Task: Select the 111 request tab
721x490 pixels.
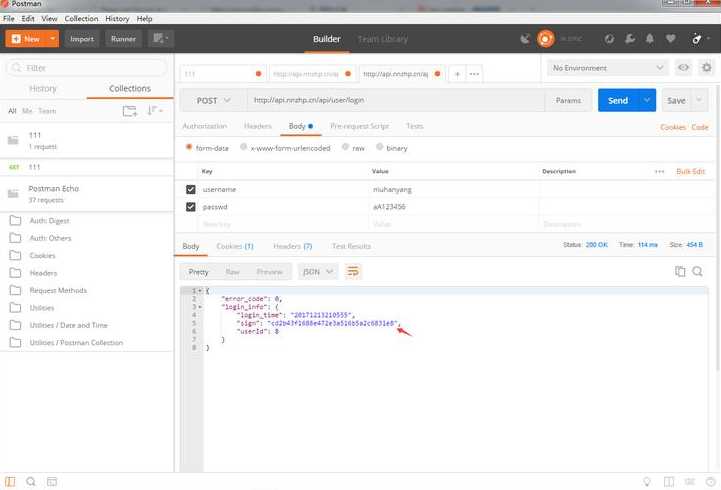Action: point(222,74)
